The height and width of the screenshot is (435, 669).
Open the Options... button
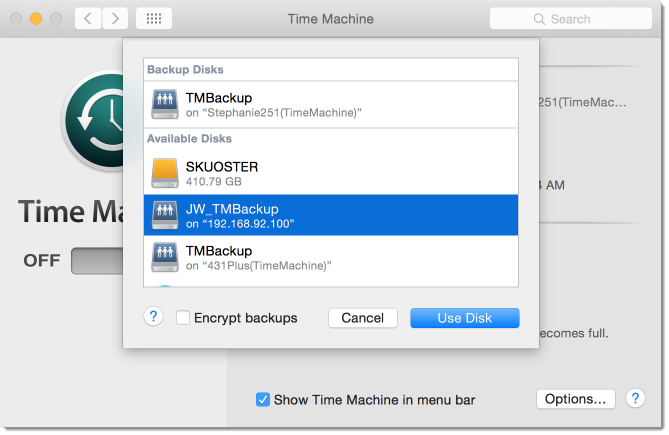point(575,399)
